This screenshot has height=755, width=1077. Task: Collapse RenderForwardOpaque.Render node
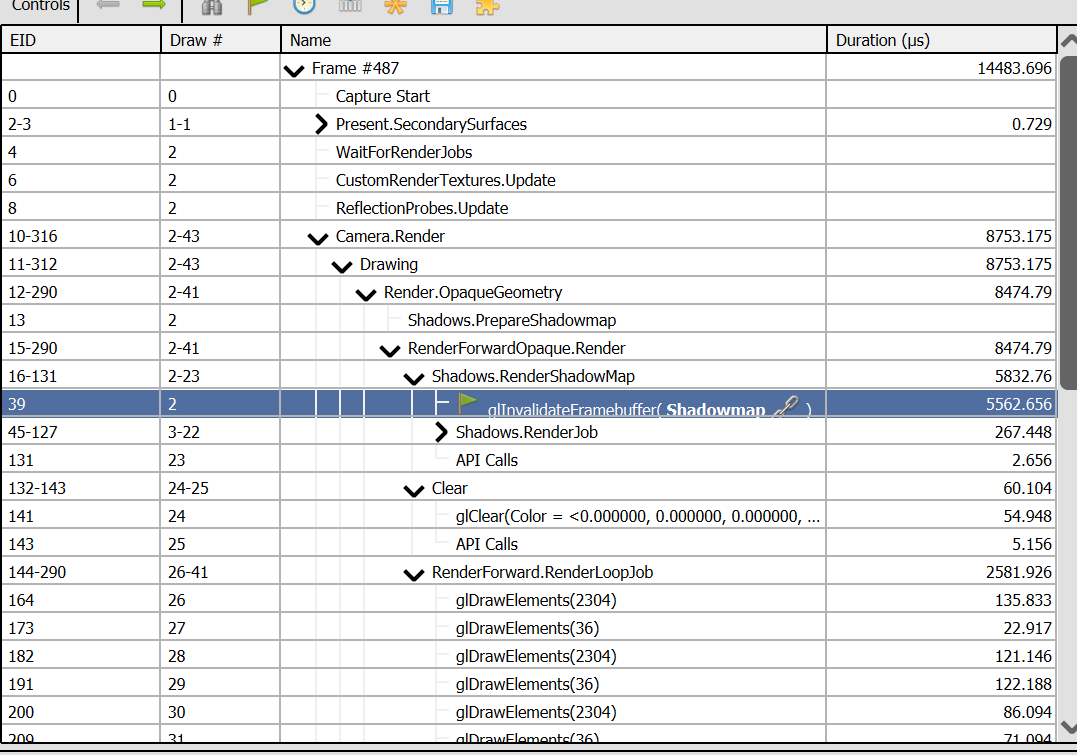point(390,351)
